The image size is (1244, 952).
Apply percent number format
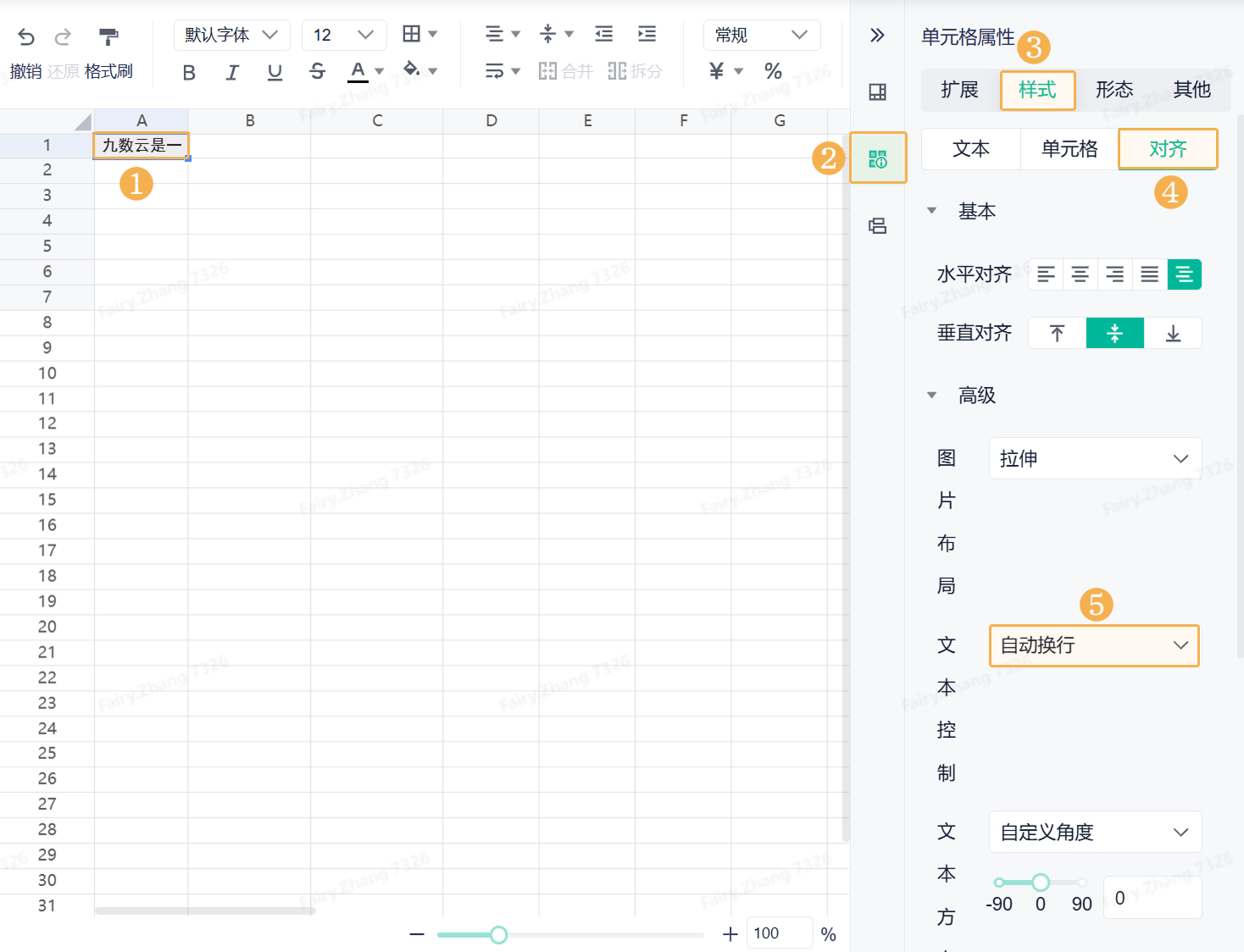click(x=773, y=71)
